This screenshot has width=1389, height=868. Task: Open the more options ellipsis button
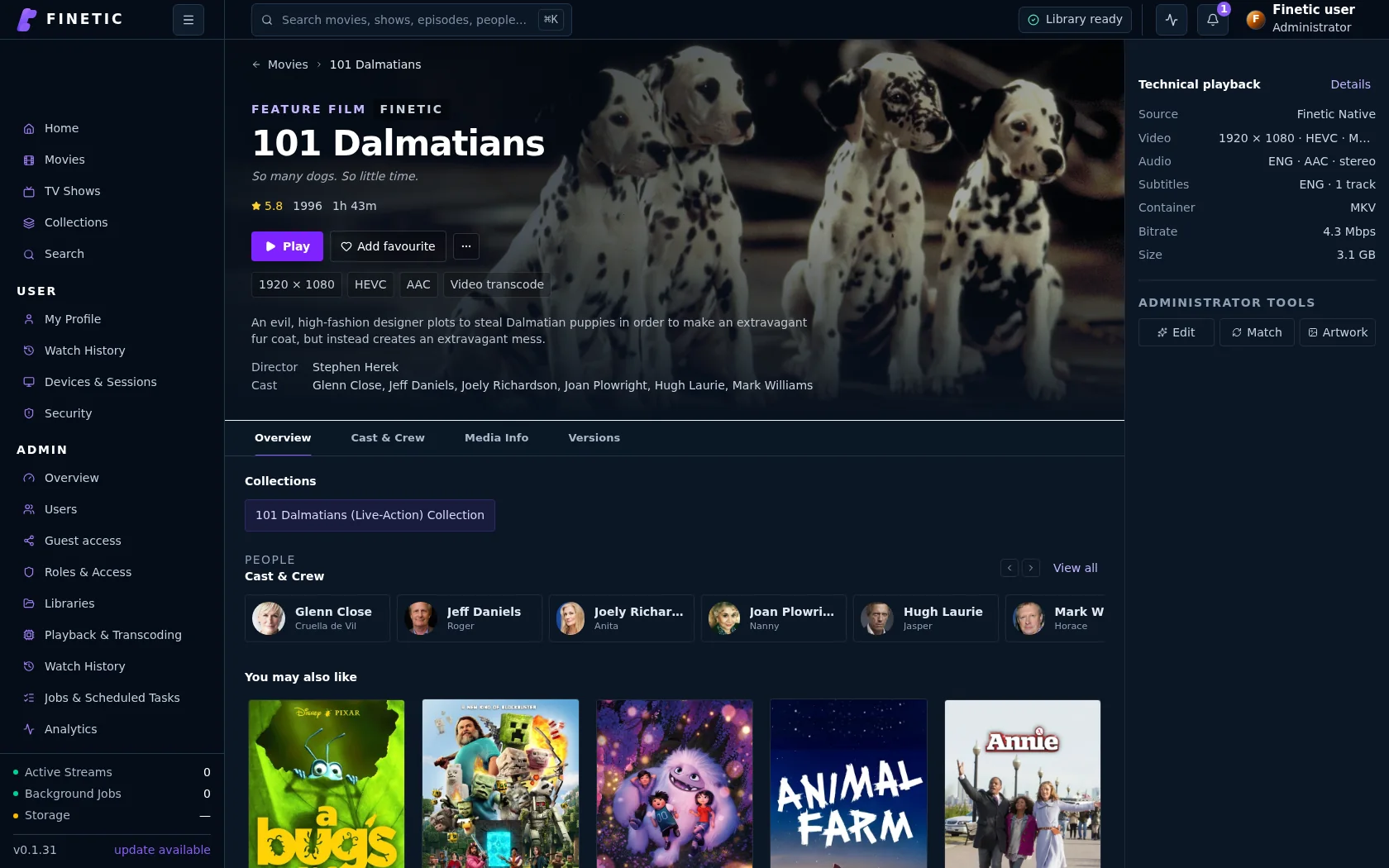point(466,246)
